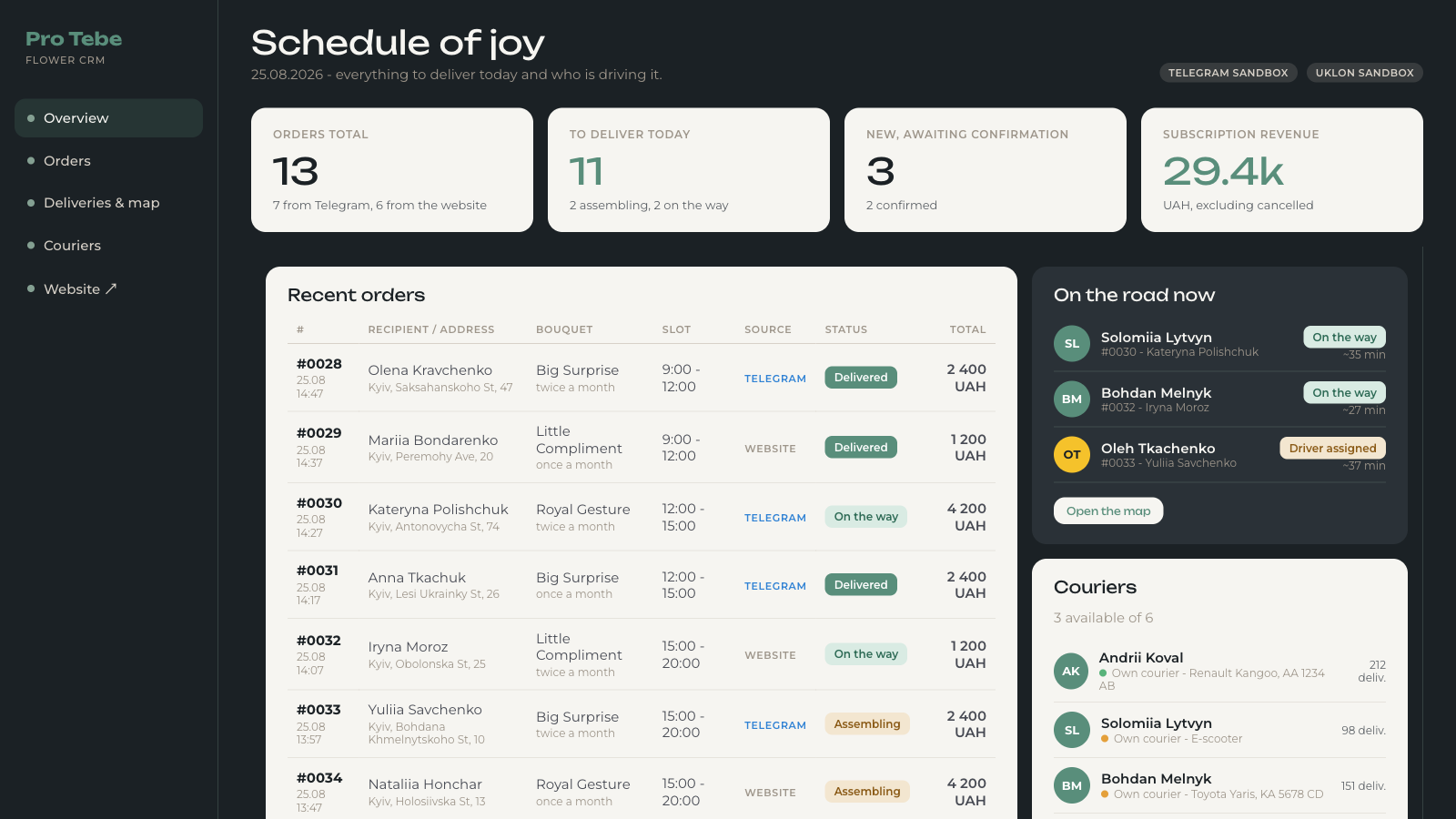Open order #0029
Viewport: 1456px width, 819px height.
(319, 433)
